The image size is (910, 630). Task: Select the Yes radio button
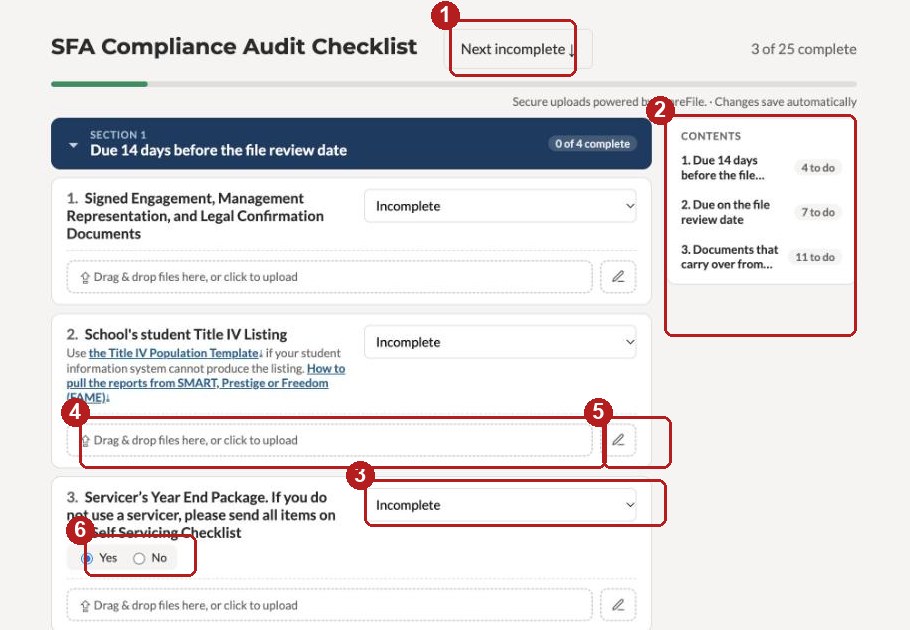[x=87, y=559]
